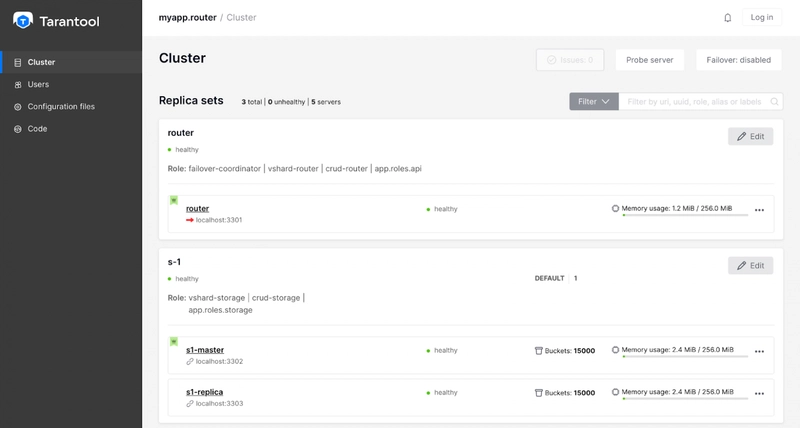Click the Log in button

tap(762, 18)
